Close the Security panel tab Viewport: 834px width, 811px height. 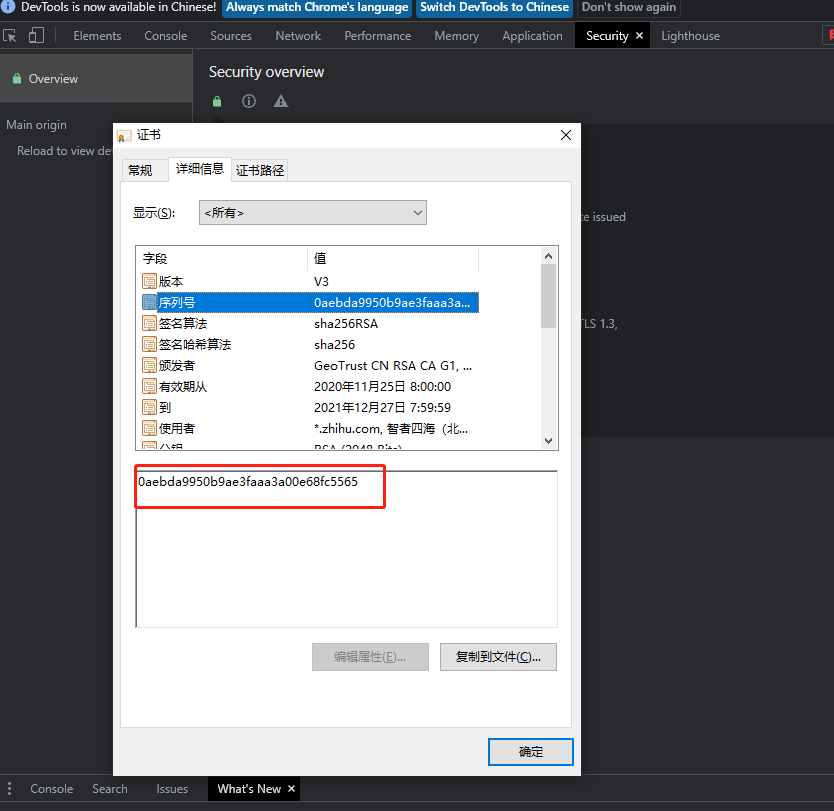(639, 36)
